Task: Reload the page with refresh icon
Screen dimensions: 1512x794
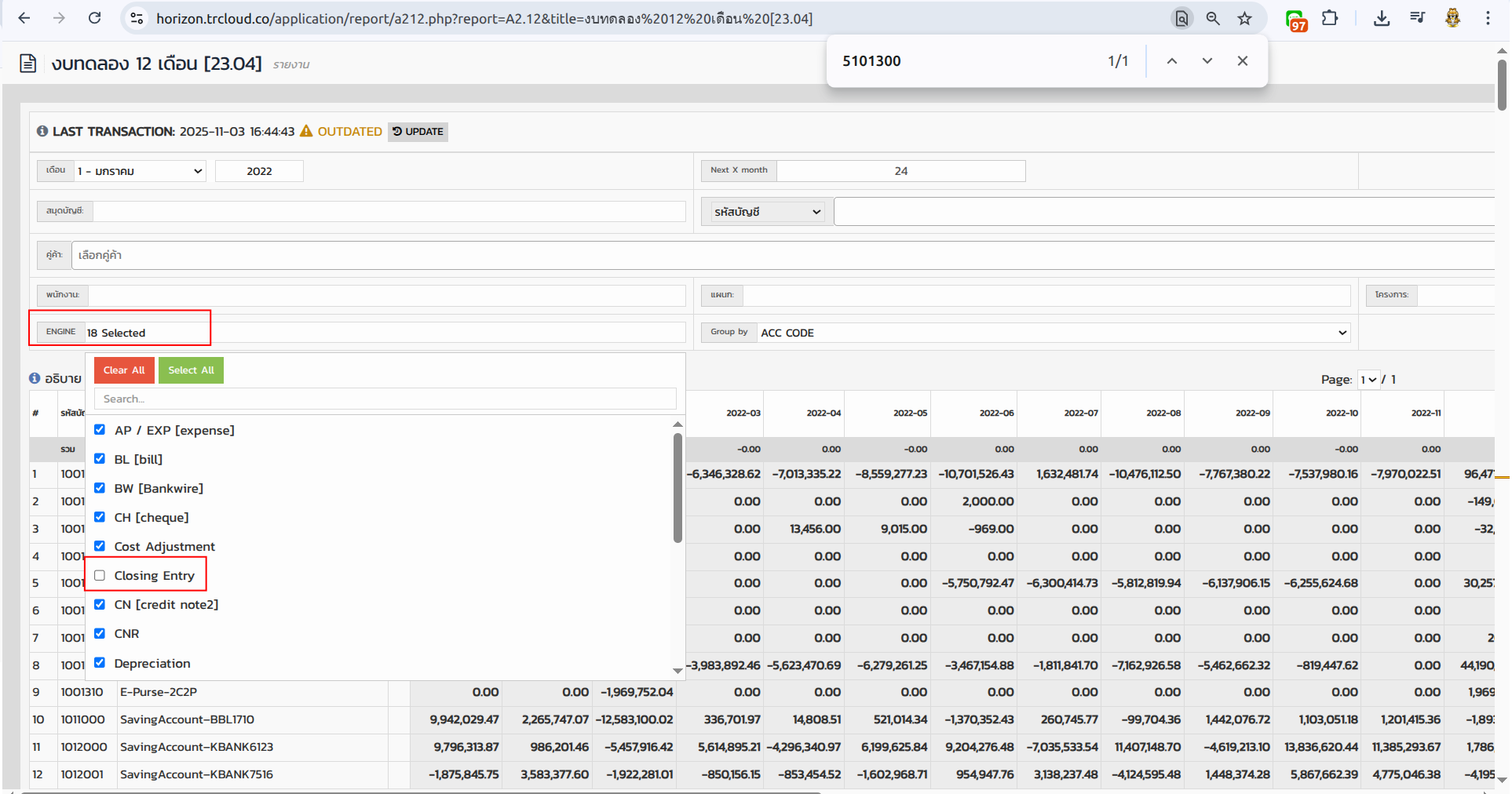Action: 94,18
